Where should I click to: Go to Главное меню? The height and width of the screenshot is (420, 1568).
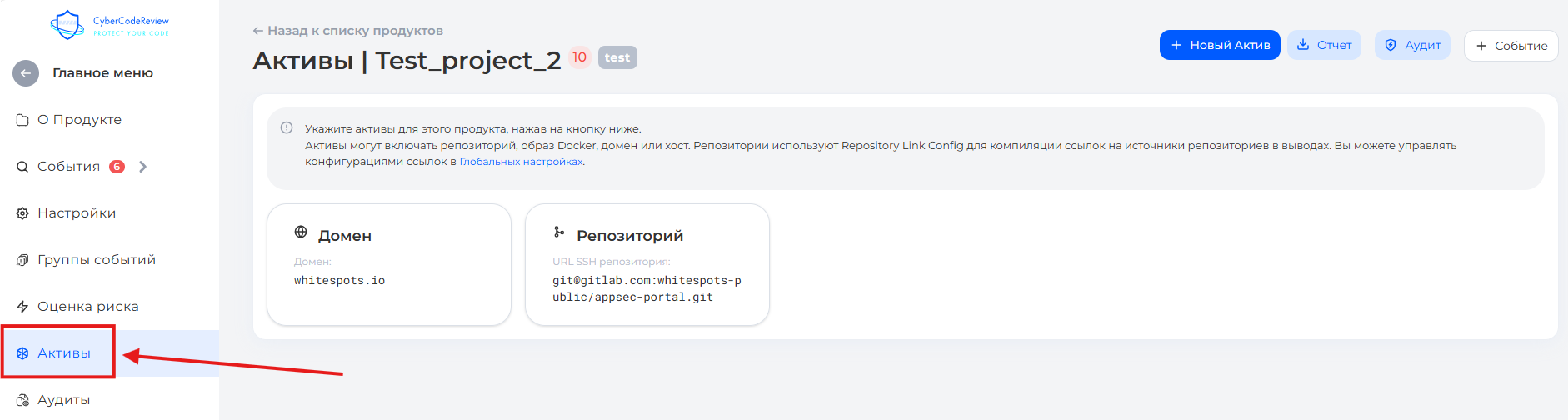pyautogui.click(x=102, y=73)
